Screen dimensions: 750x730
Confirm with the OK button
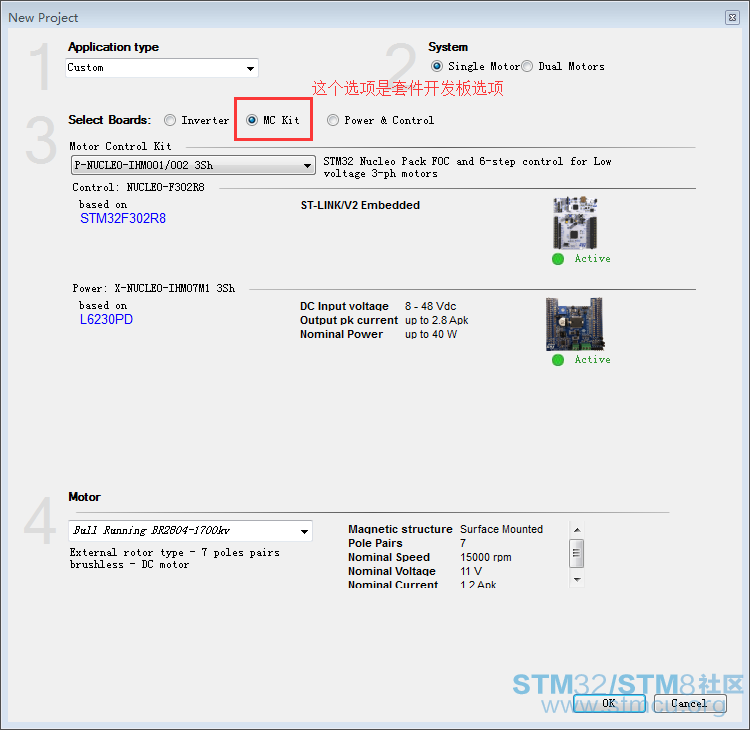tap(609, 703)
